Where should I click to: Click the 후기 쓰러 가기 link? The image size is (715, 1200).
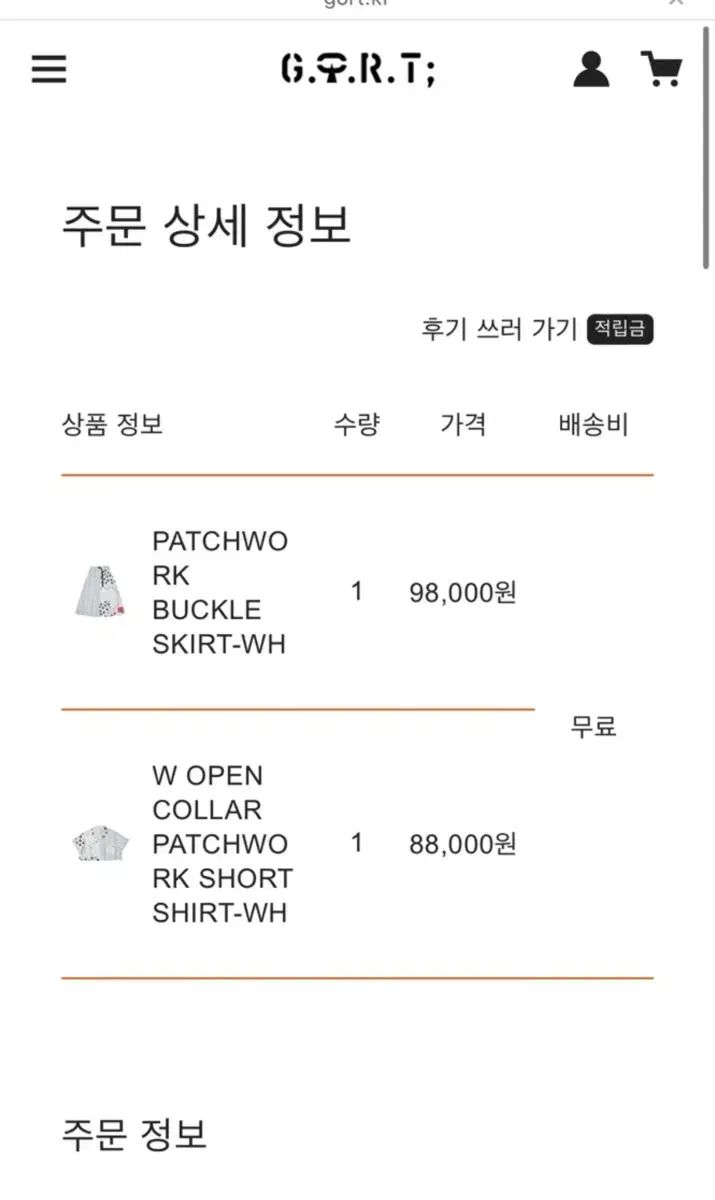coord(499,329)
